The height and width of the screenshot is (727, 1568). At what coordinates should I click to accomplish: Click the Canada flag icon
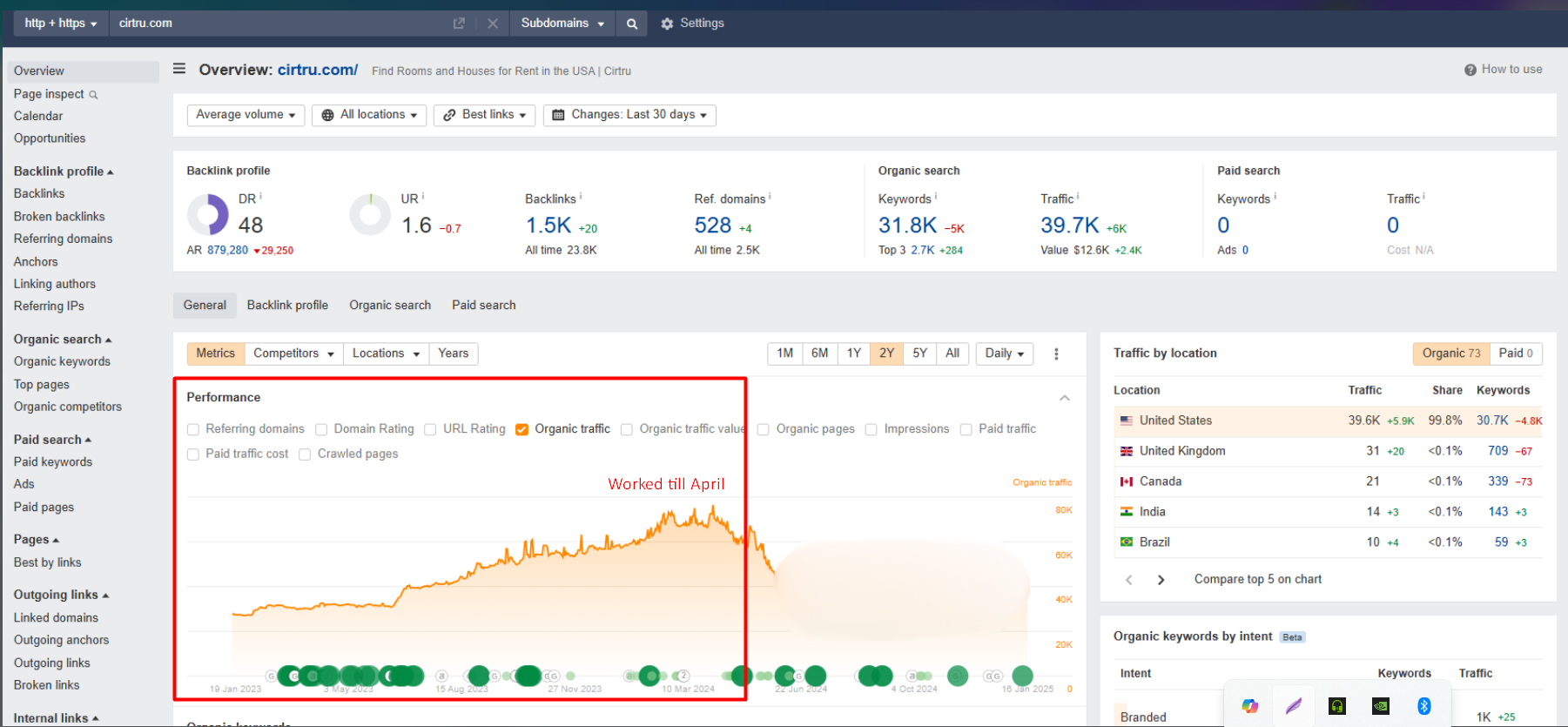1127,481
